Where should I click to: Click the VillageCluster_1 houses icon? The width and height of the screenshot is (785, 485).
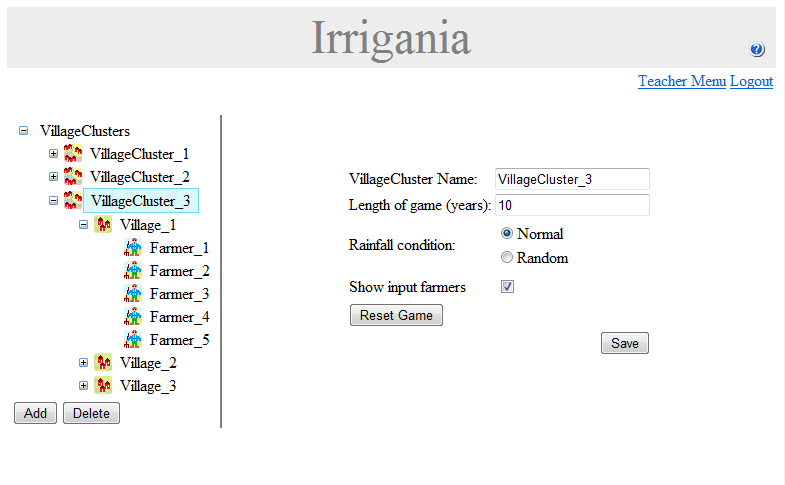click(73, 154)
